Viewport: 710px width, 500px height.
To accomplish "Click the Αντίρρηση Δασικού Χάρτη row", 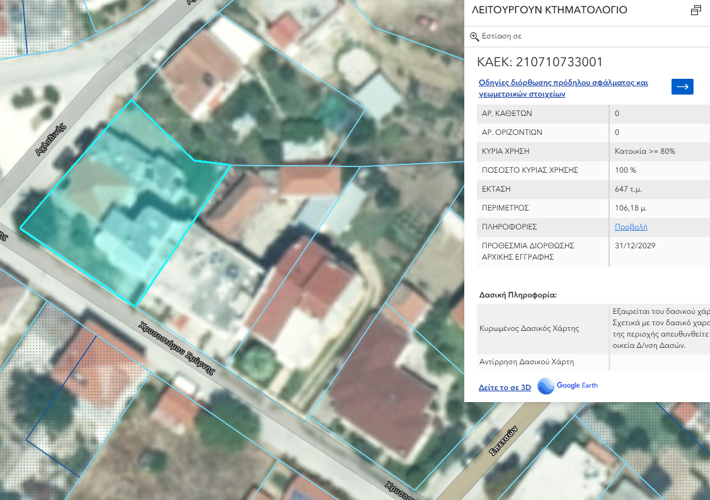I will point(593,362).
